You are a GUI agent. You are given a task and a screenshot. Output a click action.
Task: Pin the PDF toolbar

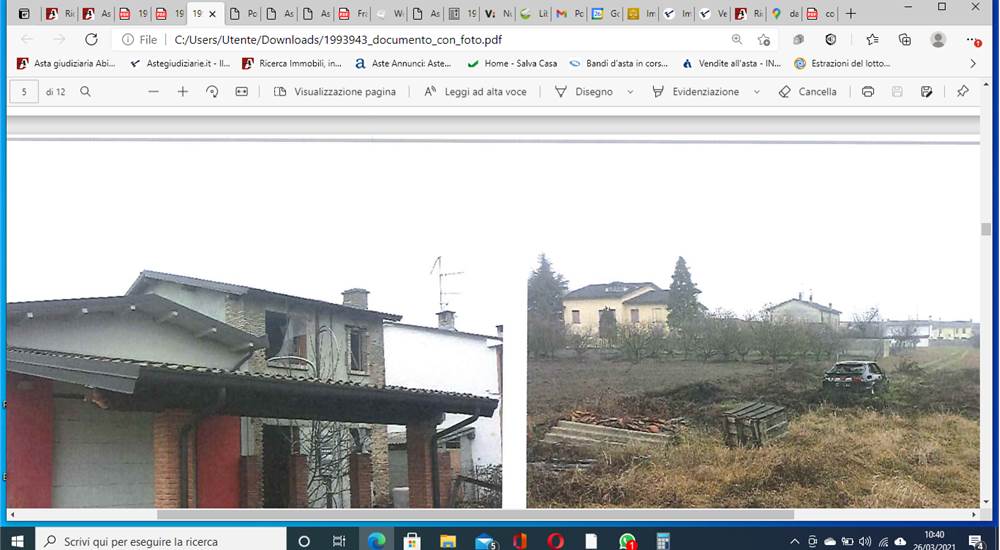coord(963,92)
